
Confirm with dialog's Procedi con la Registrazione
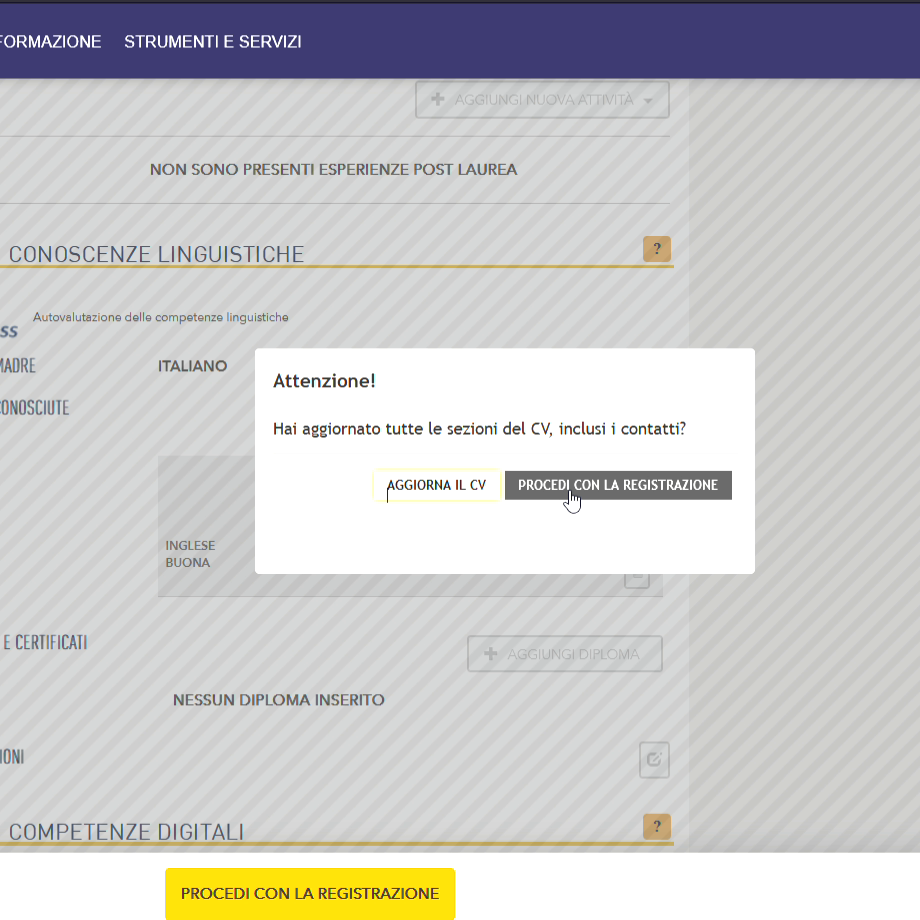tap(618, 485)
